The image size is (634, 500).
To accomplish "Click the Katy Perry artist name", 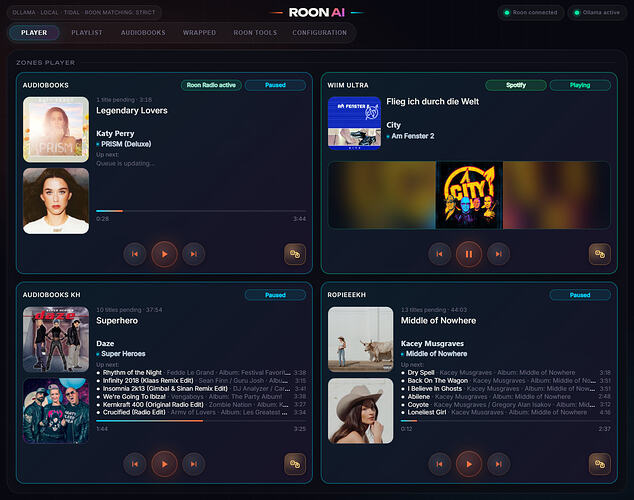I will (x=115, y=133).
